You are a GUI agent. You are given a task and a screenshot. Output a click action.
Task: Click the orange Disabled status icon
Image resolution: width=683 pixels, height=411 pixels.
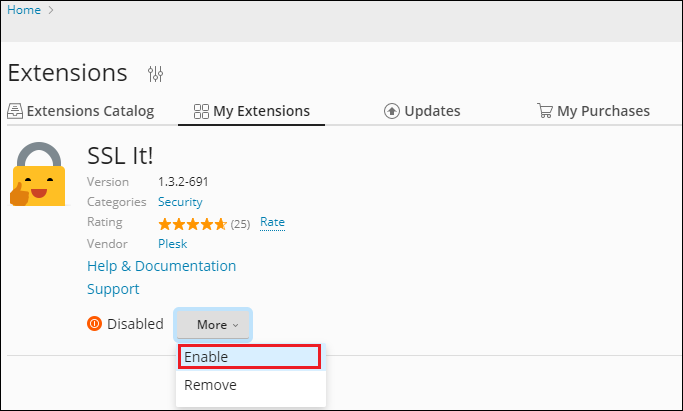click(94, 323)
